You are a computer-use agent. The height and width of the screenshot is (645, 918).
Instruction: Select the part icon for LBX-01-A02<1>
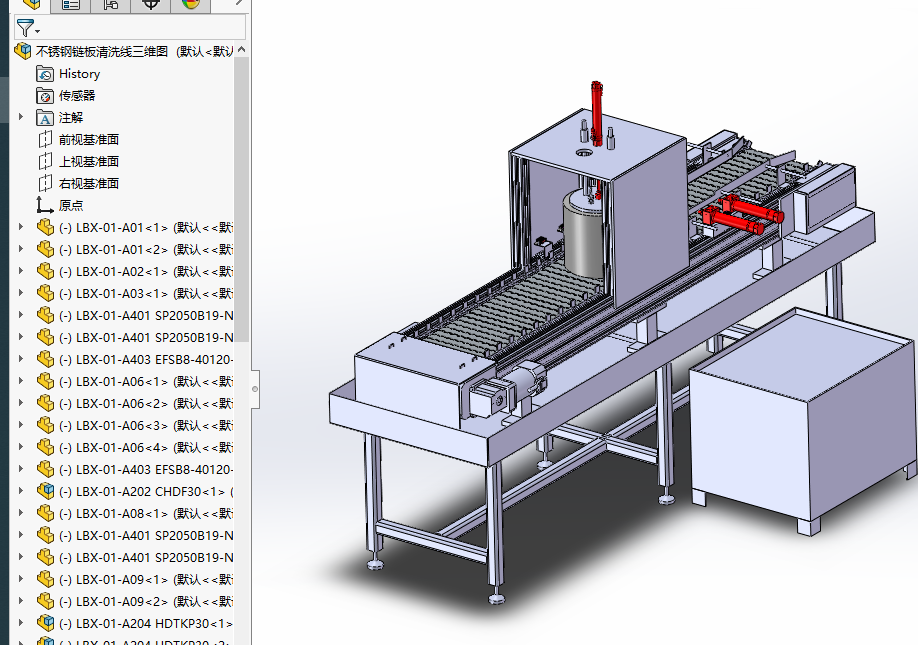45,272
